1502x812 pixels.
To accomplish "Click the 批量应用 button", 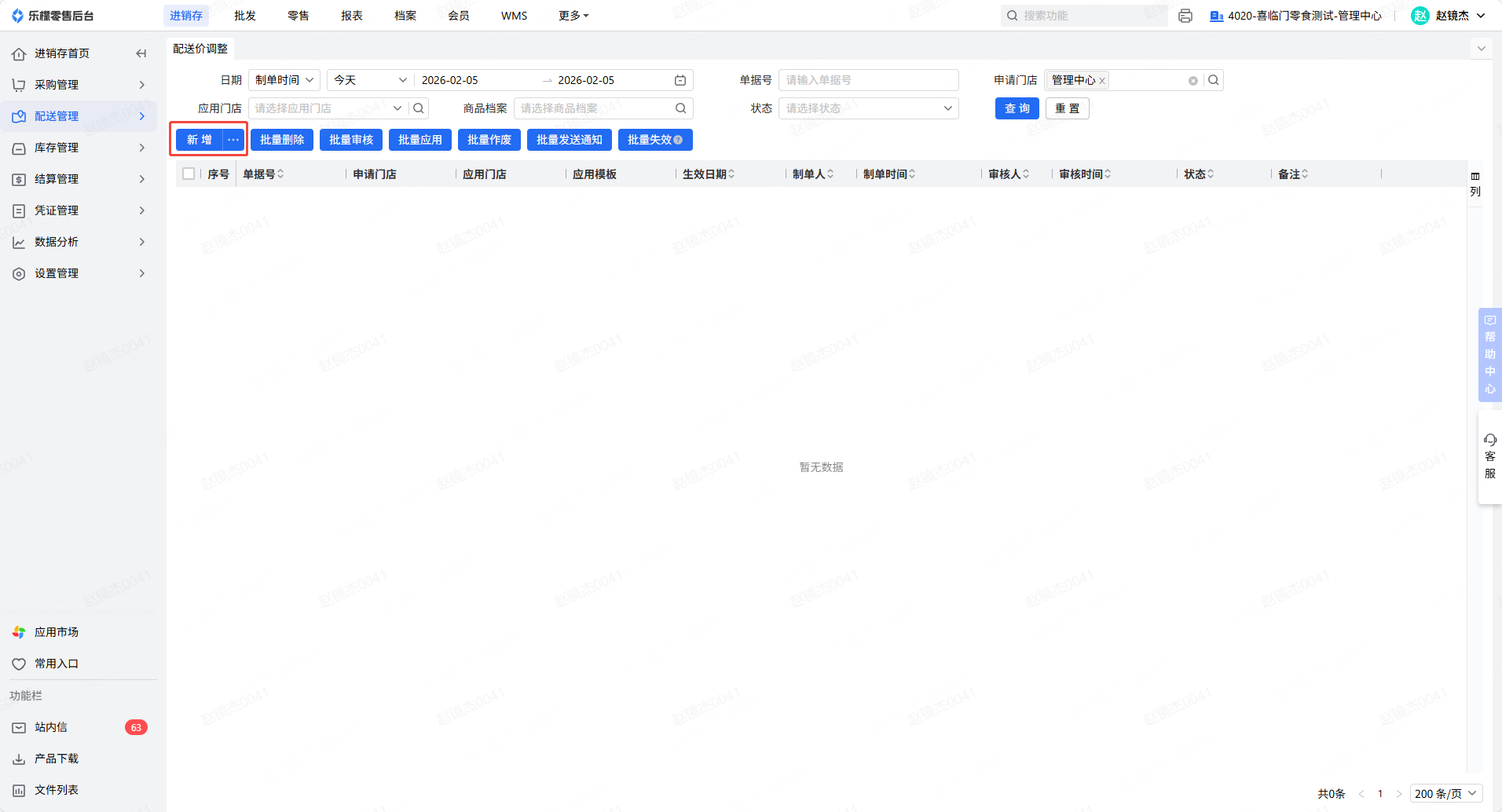I will [x=420, y=140].
